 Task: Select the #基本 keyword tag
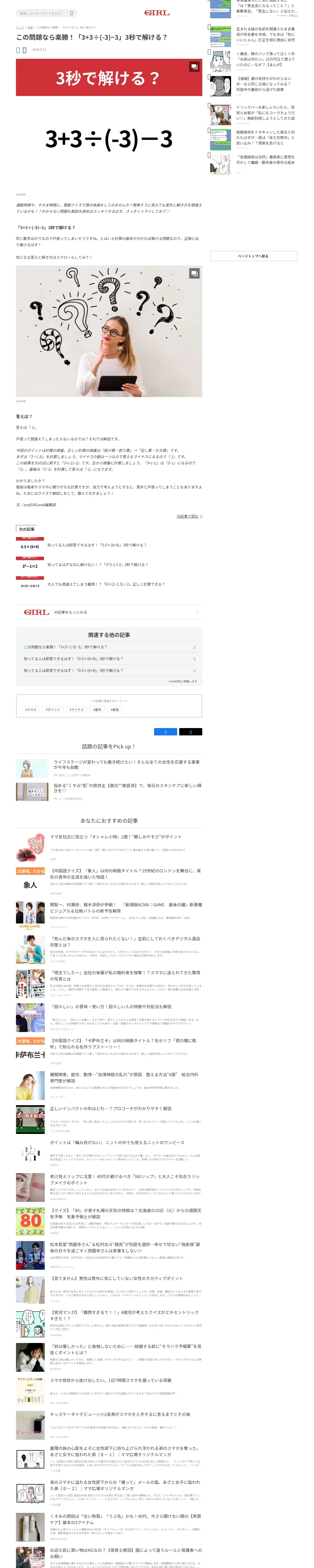pyautogui.click(x=98, y=710)
